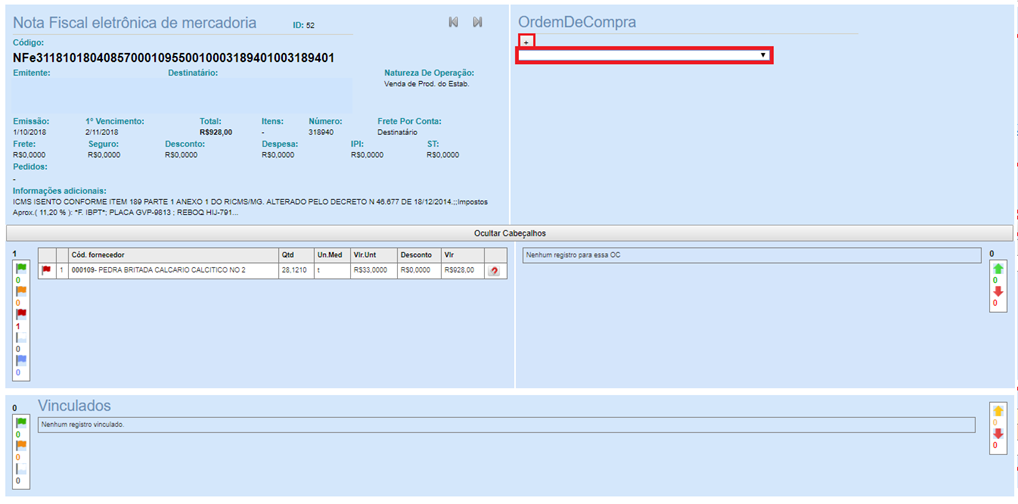Filter items by orange flag in items panel
The height and width of the screenshot is (504, 1018).
21,291
